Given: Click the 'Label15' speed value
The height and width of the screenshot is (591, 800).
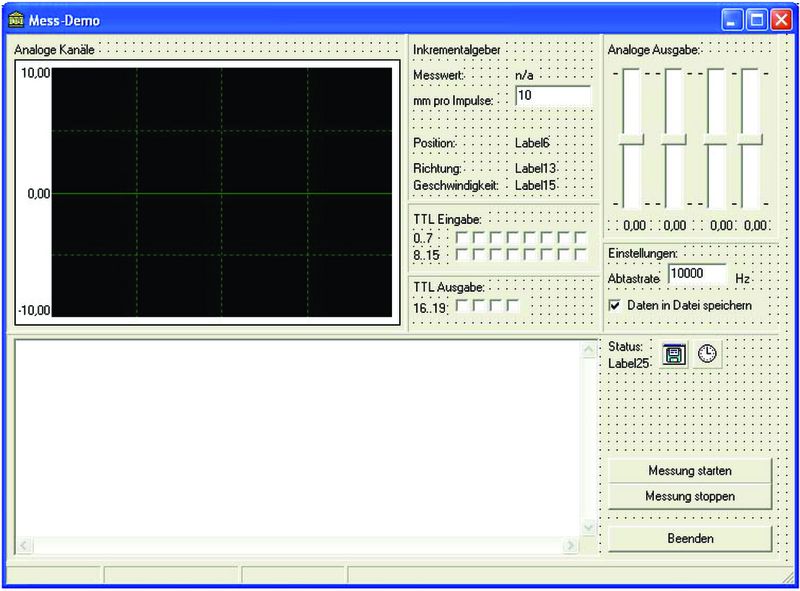Looking at the screenshot, I should [x=535, y=185].
